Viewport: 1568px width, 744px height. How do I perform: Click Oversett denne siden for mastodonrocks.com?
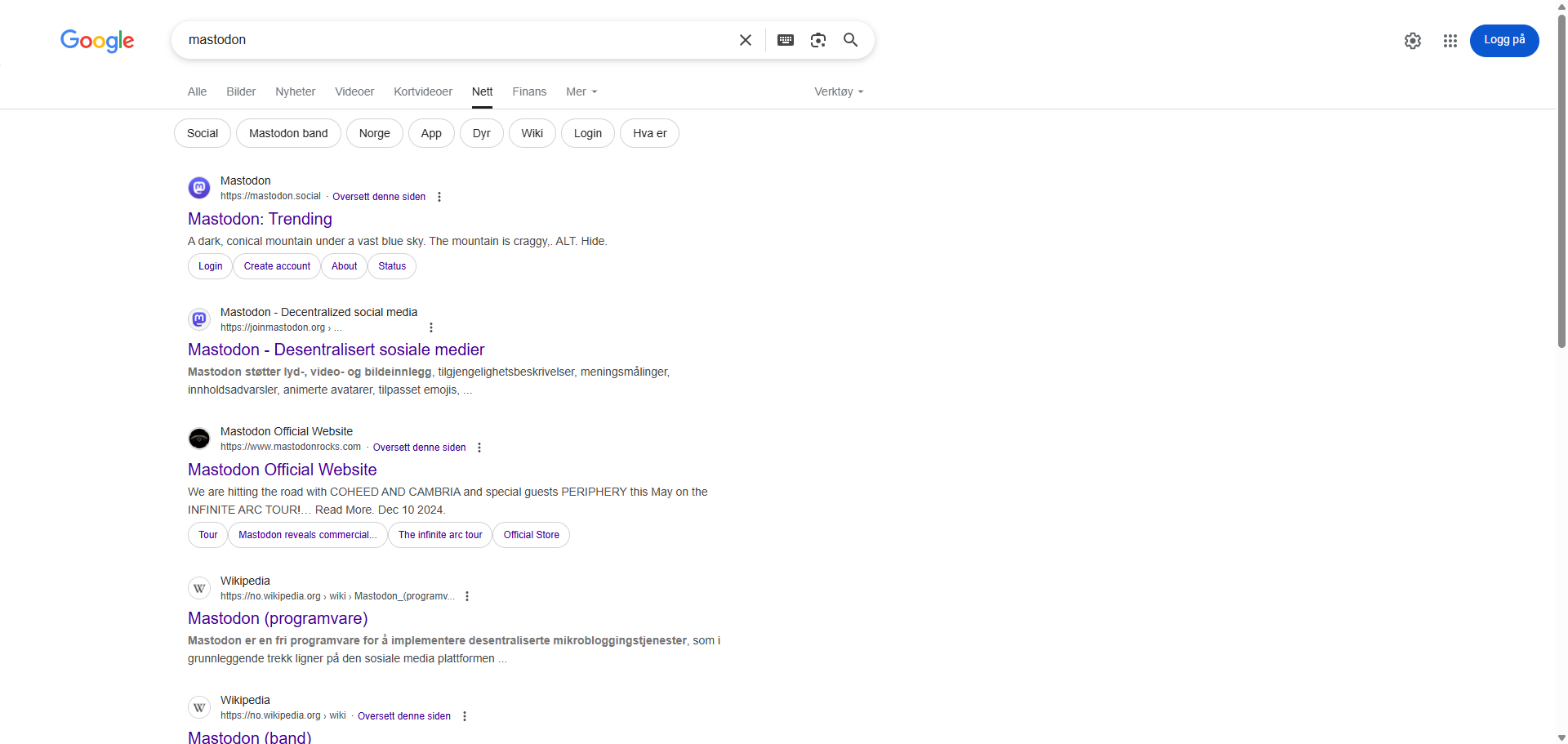(x=420, y=448)
